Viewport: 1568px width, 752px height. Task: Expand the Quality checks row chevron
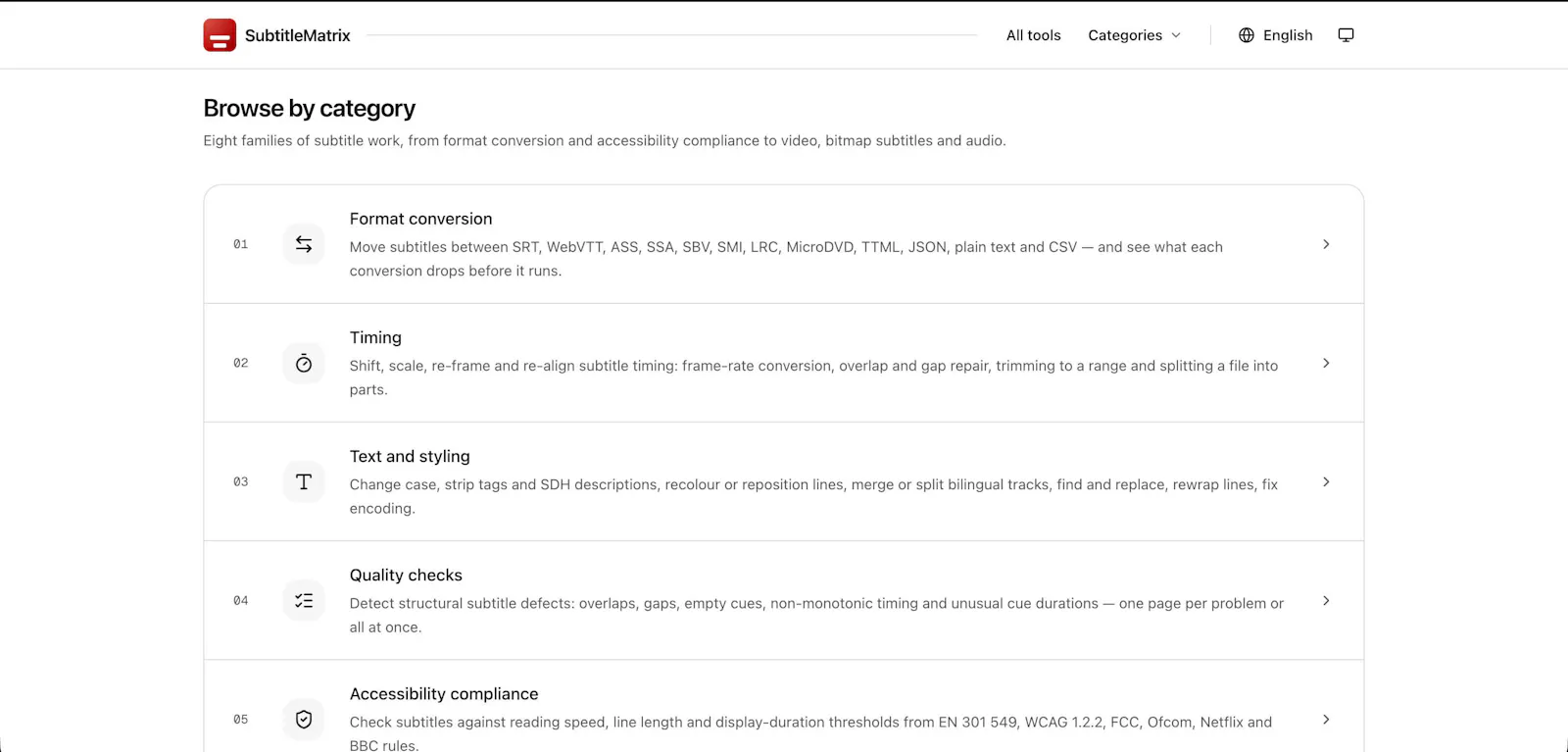1326,600
